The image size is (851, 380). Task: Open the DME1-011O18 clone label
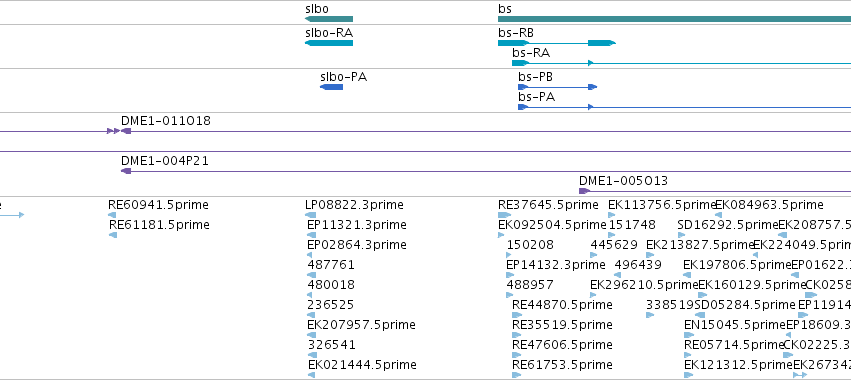[166, 121]
